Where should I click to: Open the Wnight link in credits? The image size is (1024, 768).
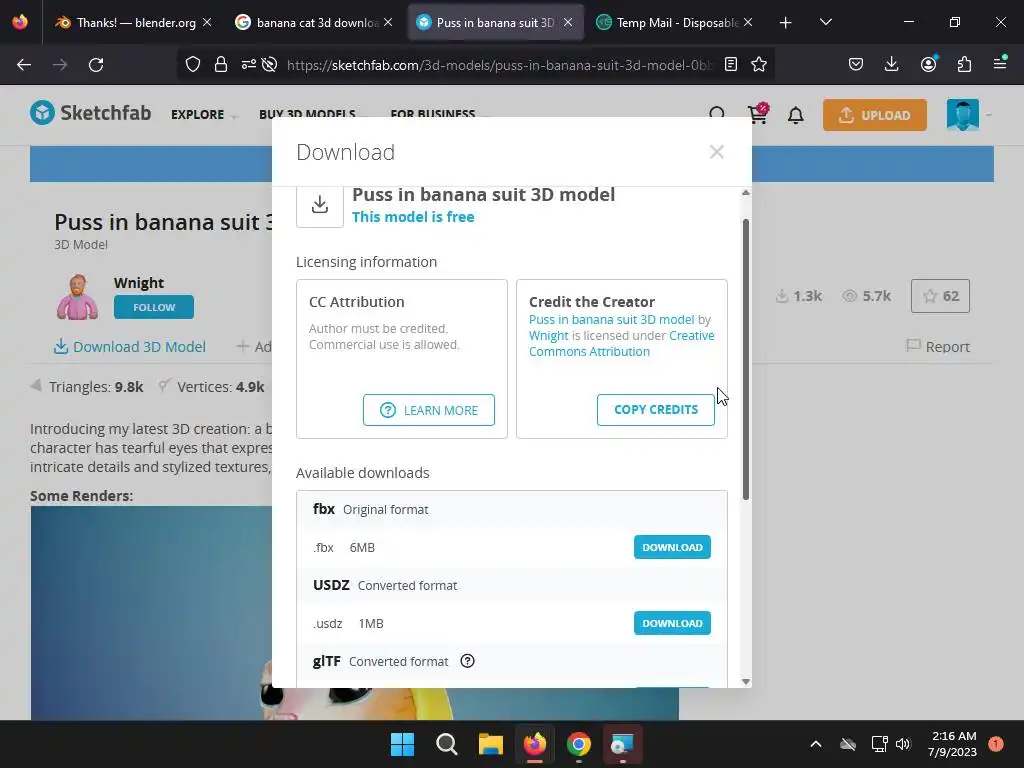pyautogui.click(x=549, y=336)
